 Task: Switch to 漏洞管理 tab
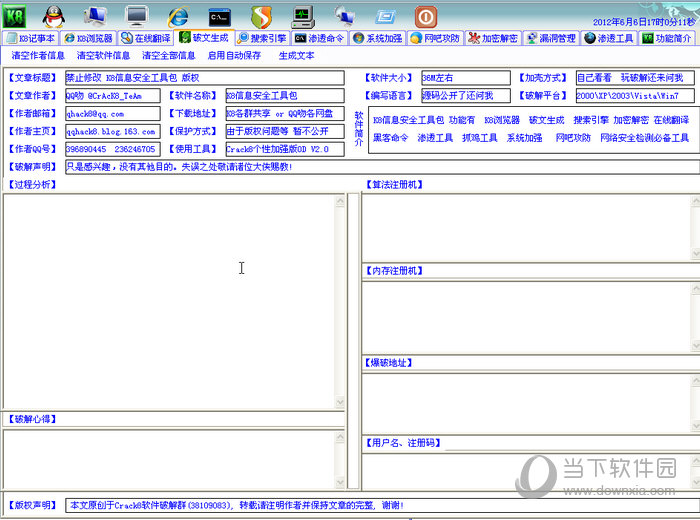click(x=551, y=38)
